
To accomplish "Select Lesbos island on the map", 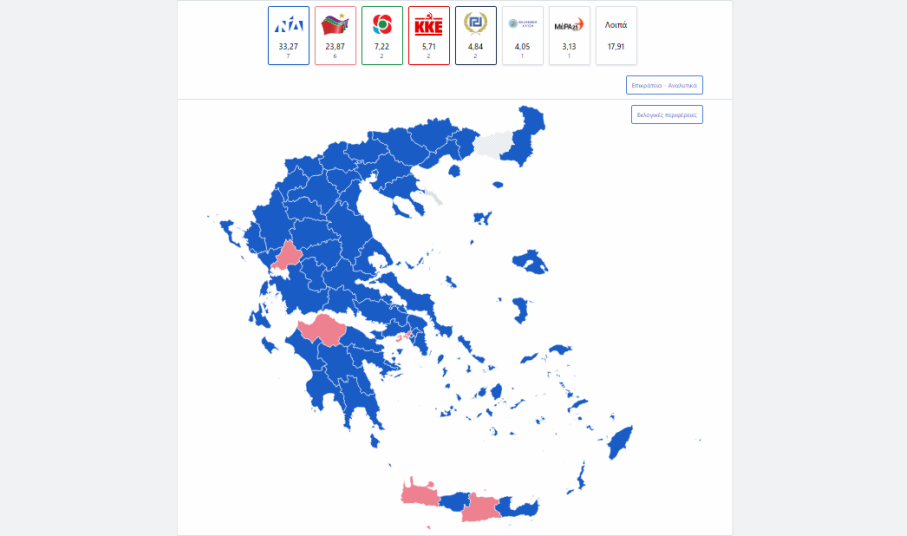I will (530, 263).
